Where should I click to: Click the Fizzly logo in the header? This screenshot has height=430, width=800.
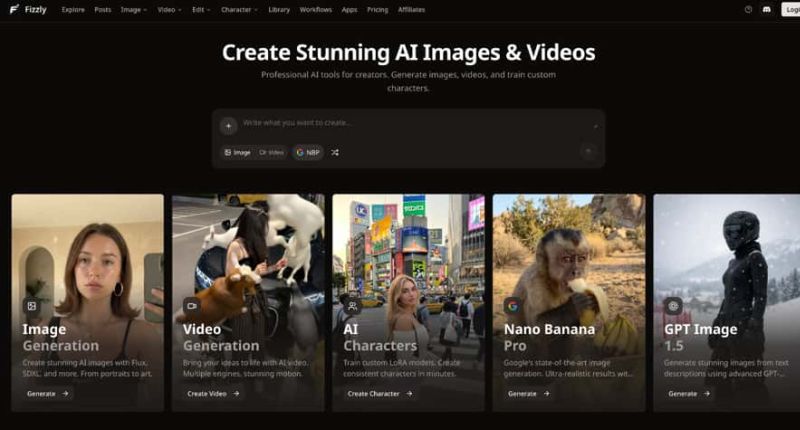[28, 9]
